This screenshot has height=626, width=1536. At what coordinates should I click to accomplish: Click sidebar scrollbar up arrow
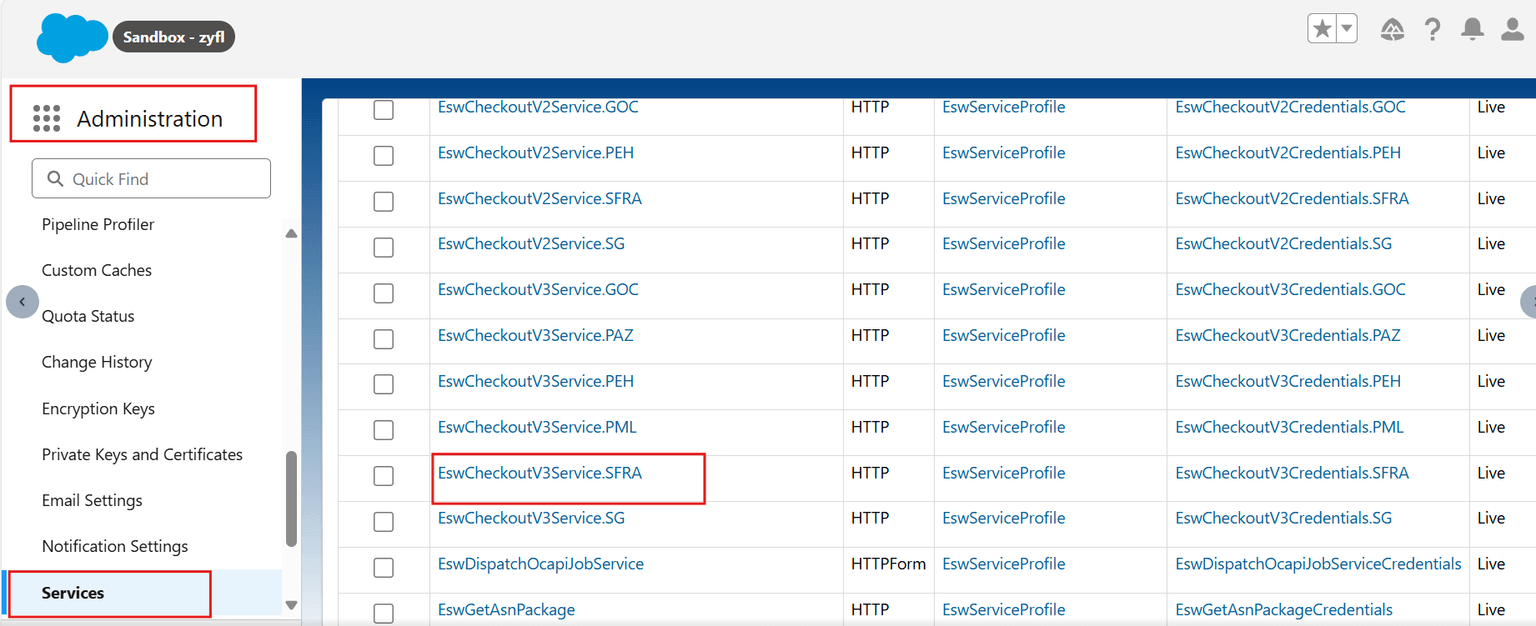291,234
